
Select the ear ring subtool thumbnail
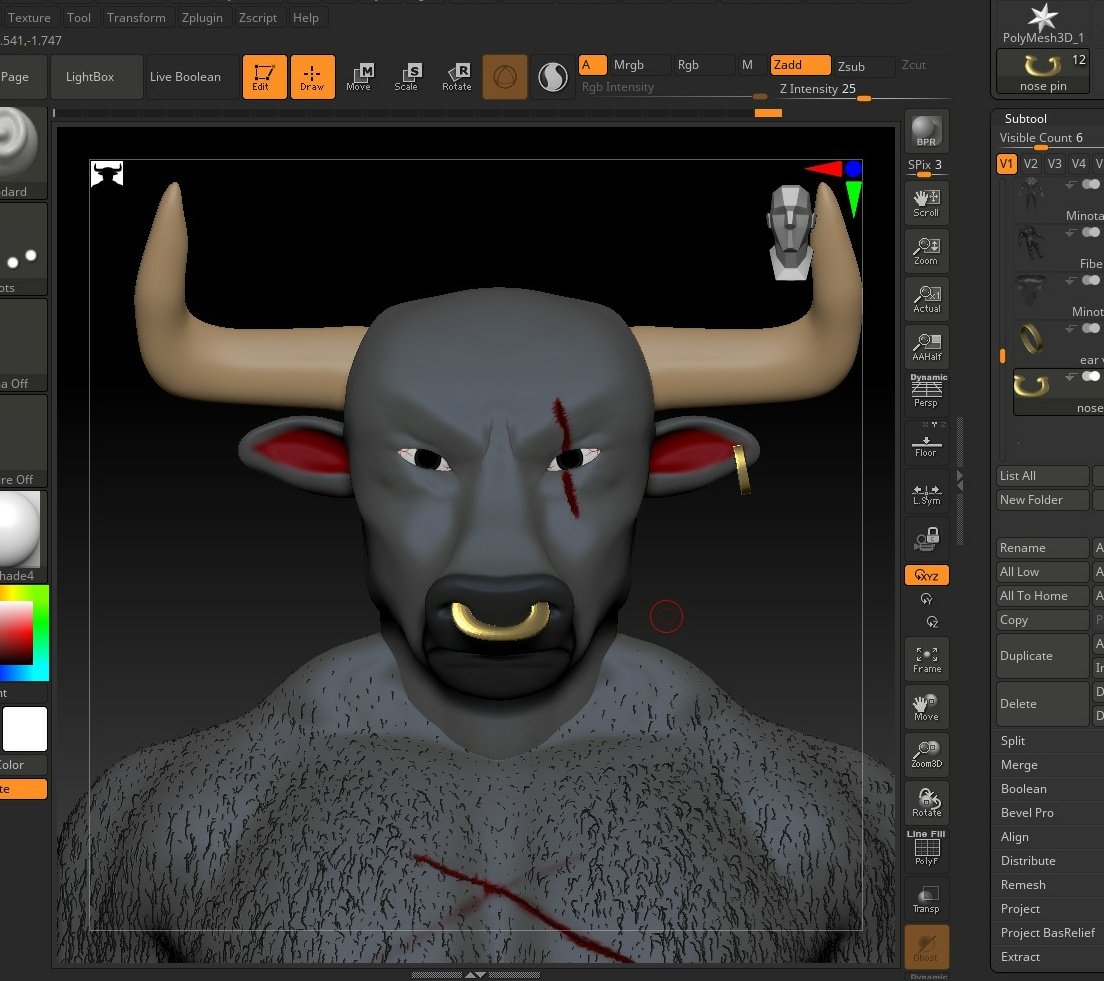coord(1031,338)
